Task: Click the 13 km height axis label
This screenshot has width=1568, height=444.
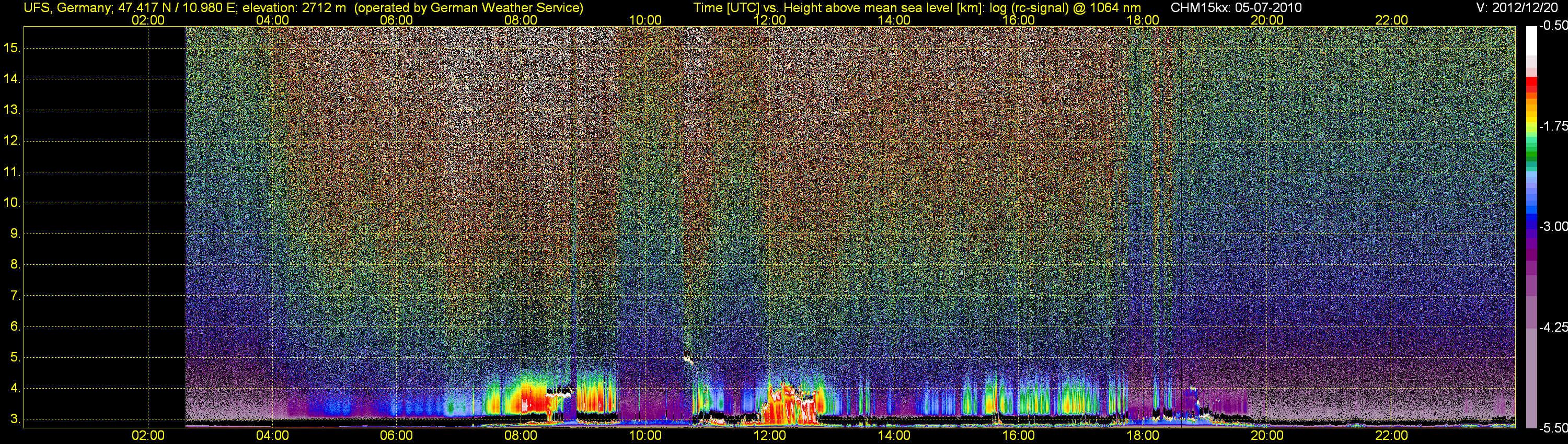Action: tap(12, 110)
